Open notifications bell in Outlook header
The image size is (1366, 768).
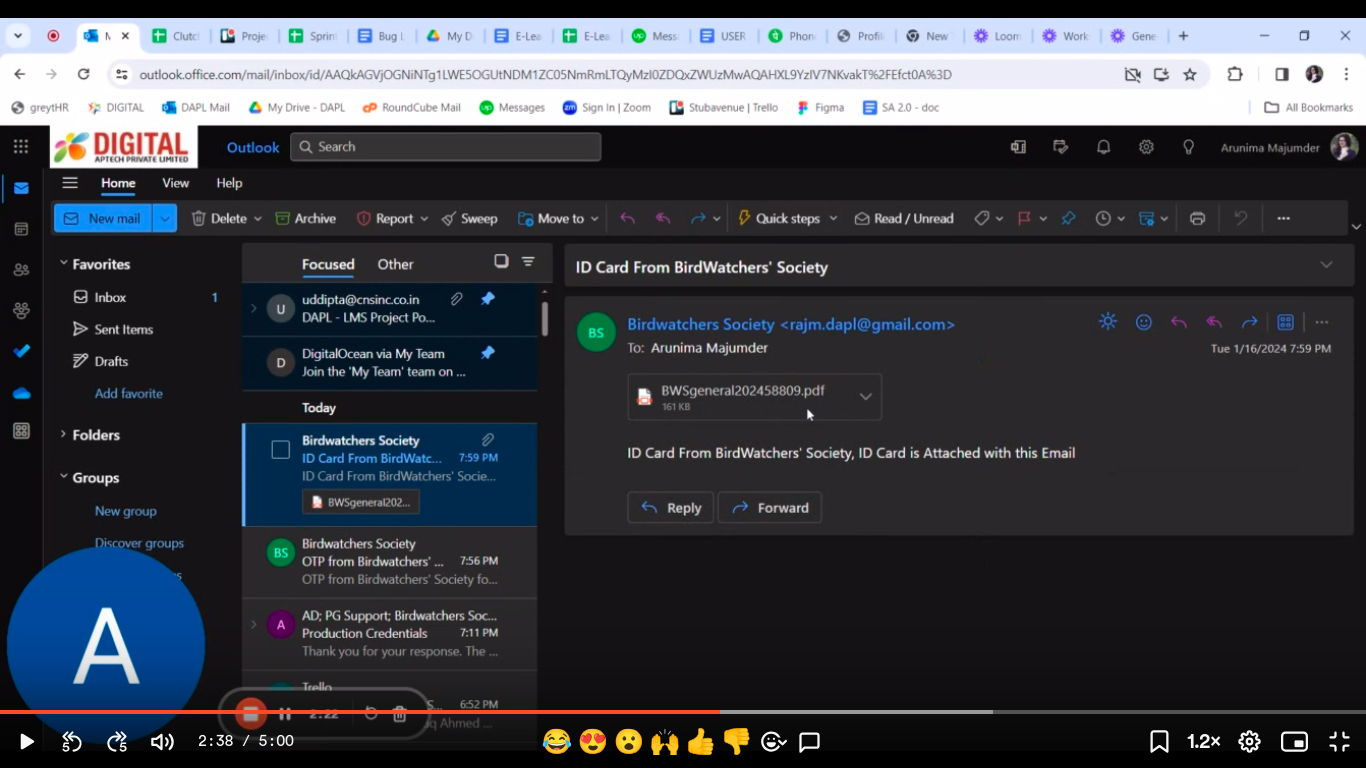1103,147
